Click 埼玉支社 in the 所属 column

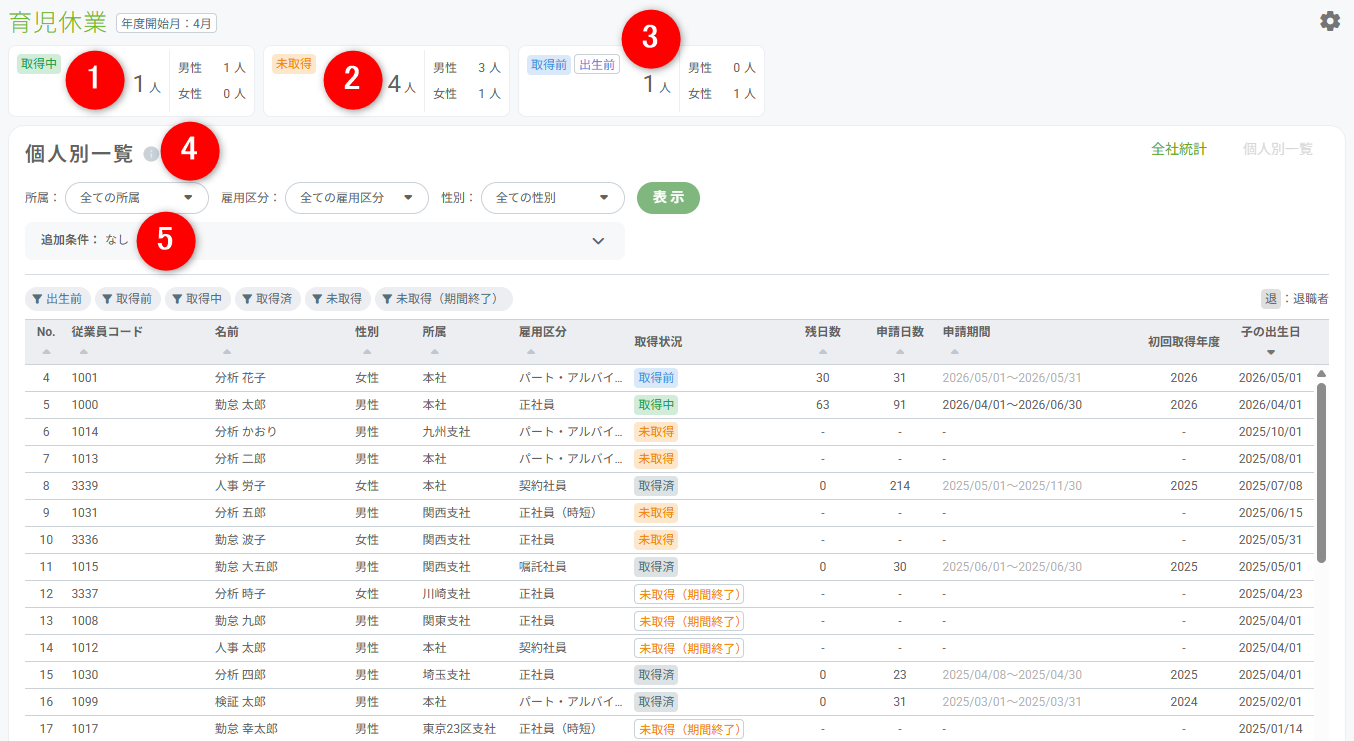[x=446, y=675]
